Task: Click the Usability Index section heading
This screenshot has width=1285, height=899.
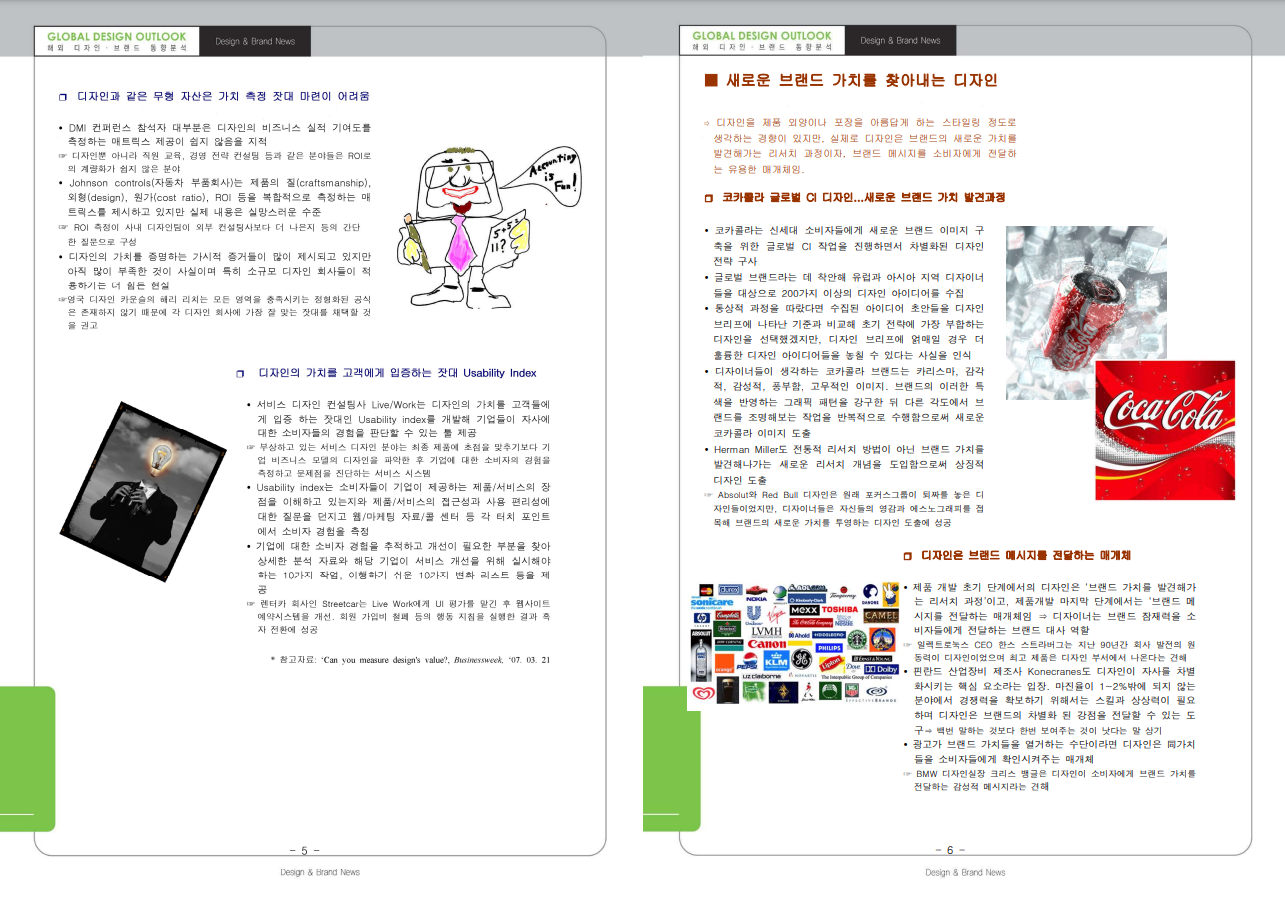Action: click(x=397, y=373)
